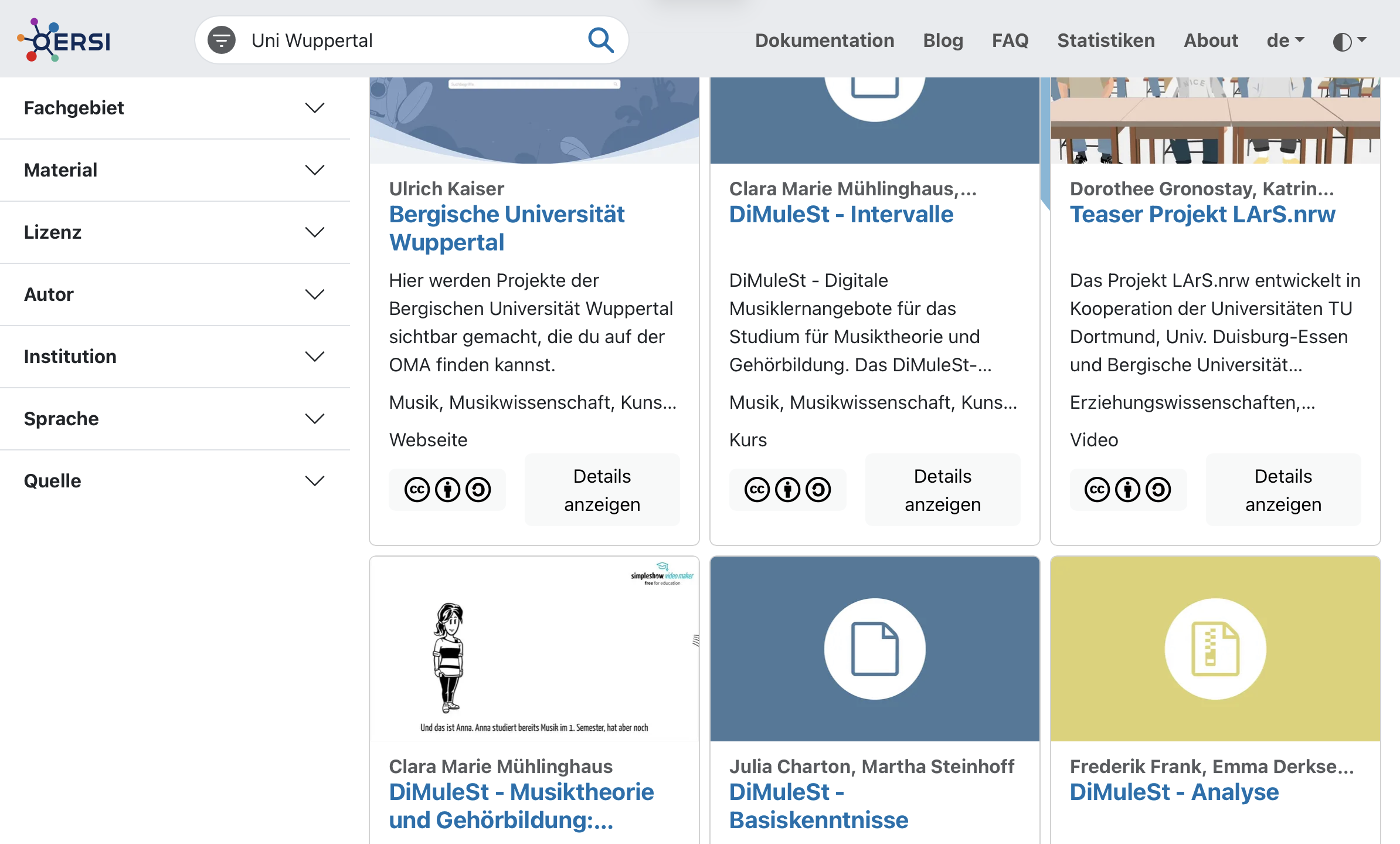This screenshot has height=844, width=1400.
Task: Click the LArS.nrw classroom thumbnail
Action: [1215, 120]
